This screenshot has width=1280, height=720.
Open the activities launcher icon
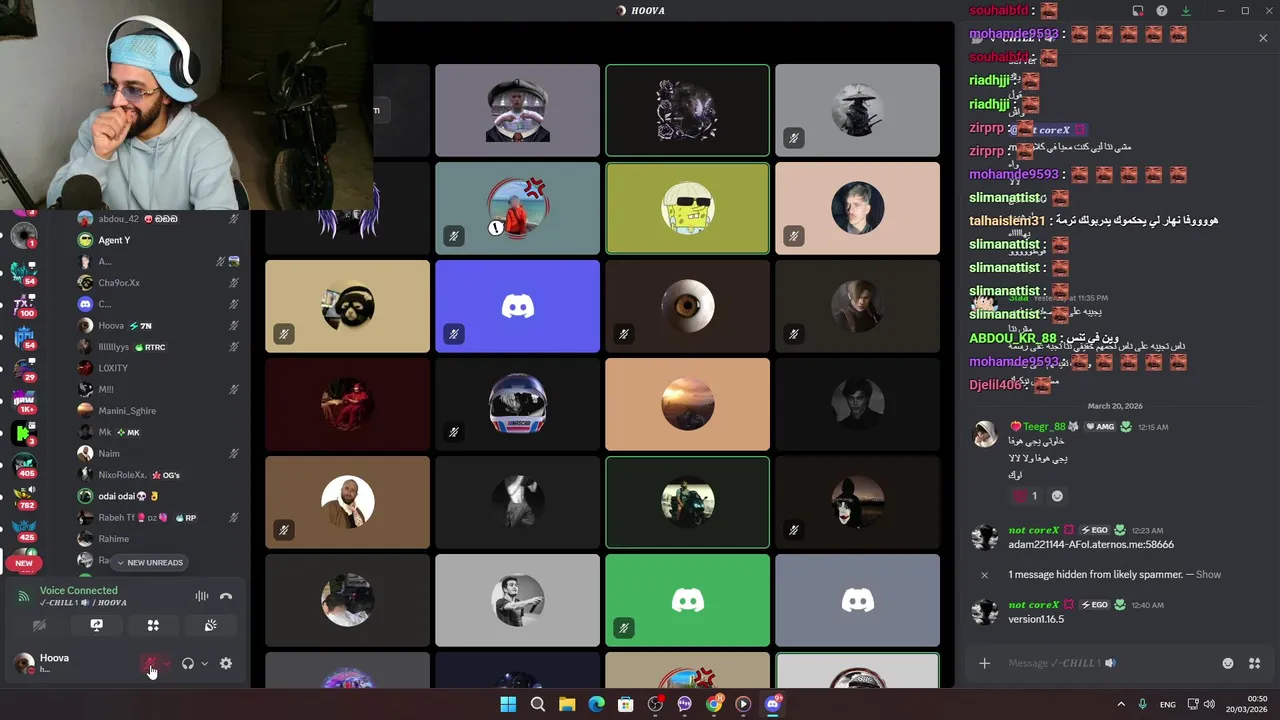click(x=153, y=625)
